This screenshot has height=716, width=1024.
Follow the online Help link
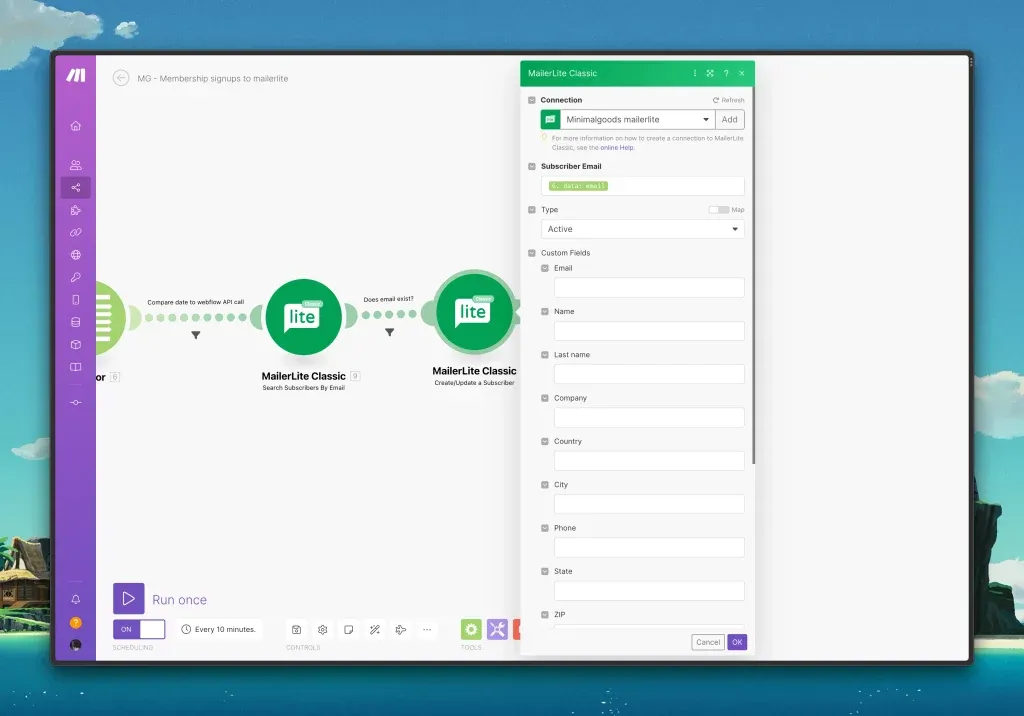pyautogui.click(x=616, y=148)
